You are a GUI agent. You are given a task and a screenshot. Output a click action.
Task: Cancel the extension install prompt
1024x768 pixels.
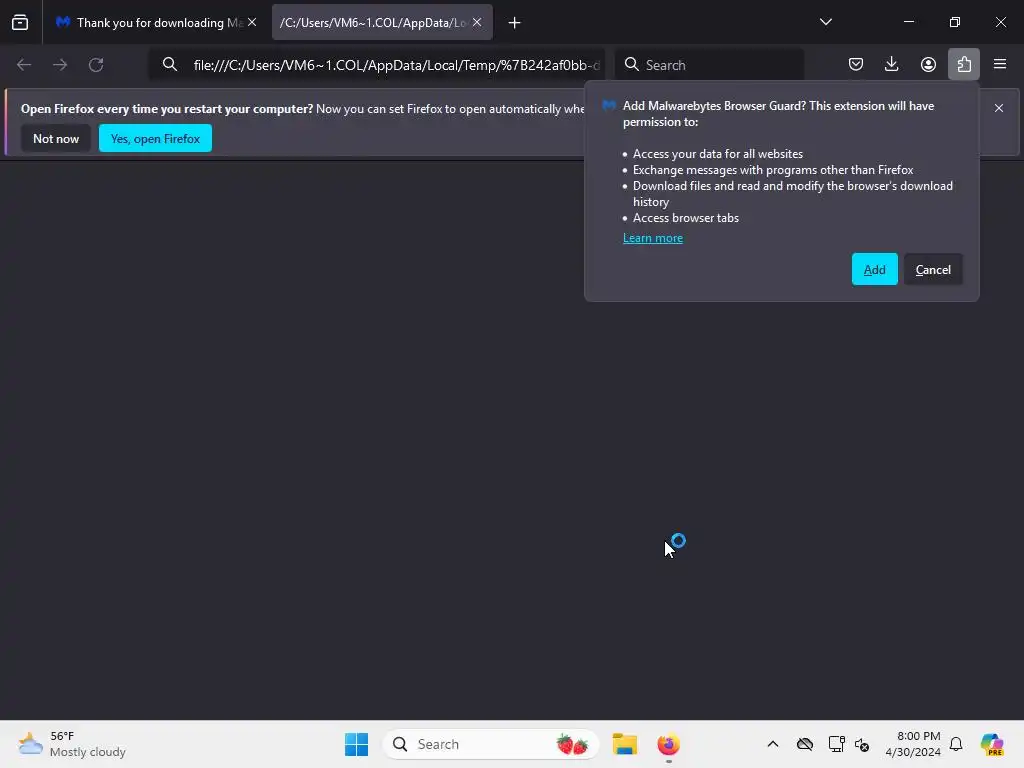tap(933, 269)
